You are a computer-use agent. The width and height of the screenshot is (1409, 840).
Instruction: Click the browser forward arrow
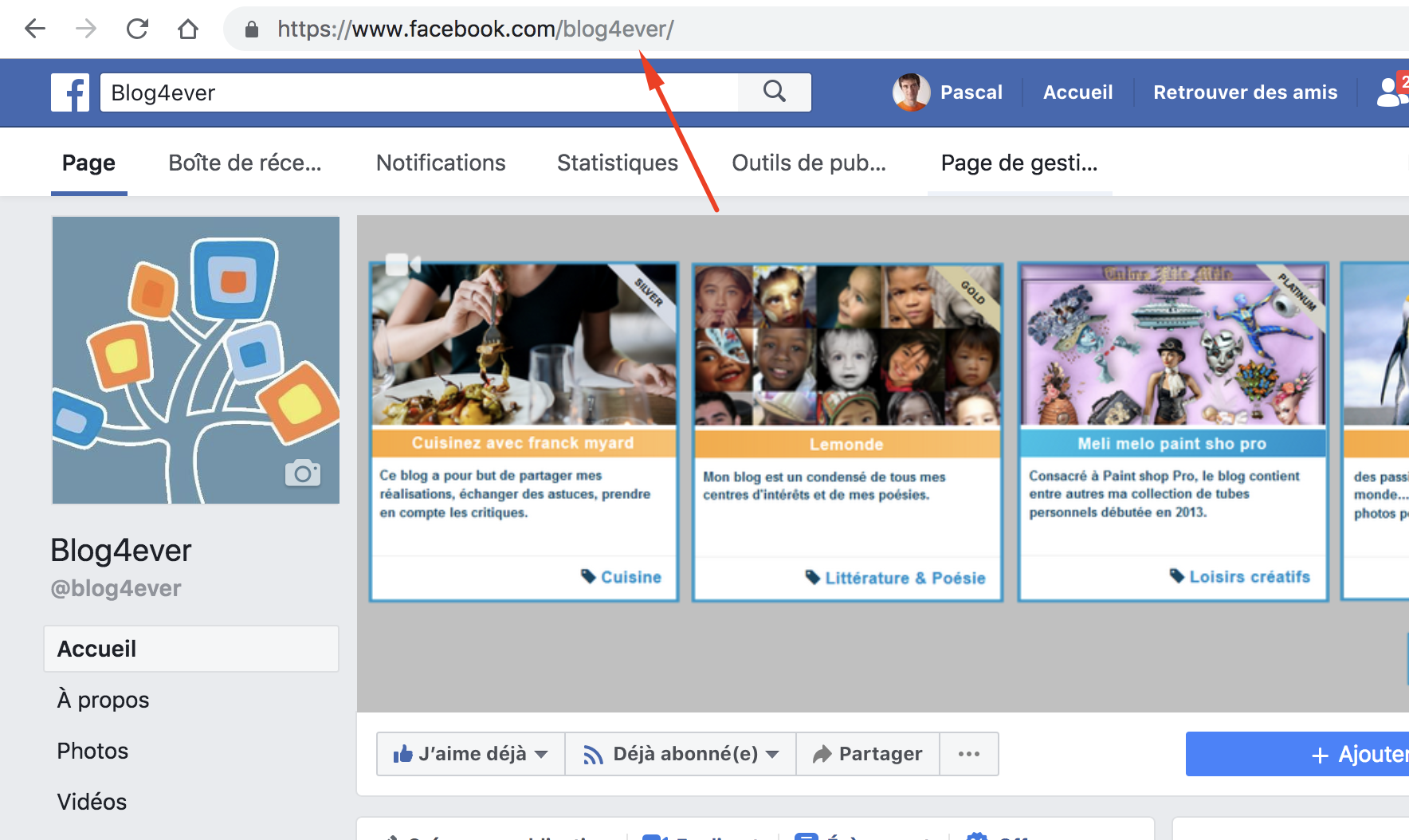[86, 29]
